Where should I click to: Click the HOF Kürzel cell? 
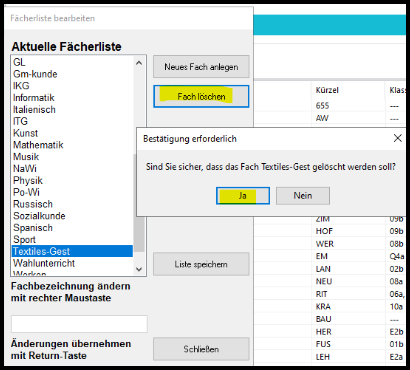pos(348,231)
